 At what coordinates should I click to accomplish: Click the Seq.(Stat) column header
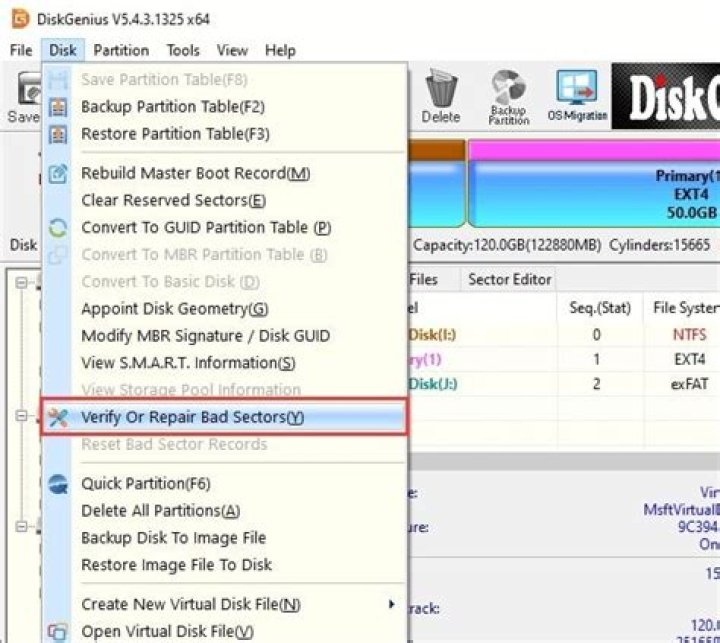pyautogui.click(x=600, y=308)
